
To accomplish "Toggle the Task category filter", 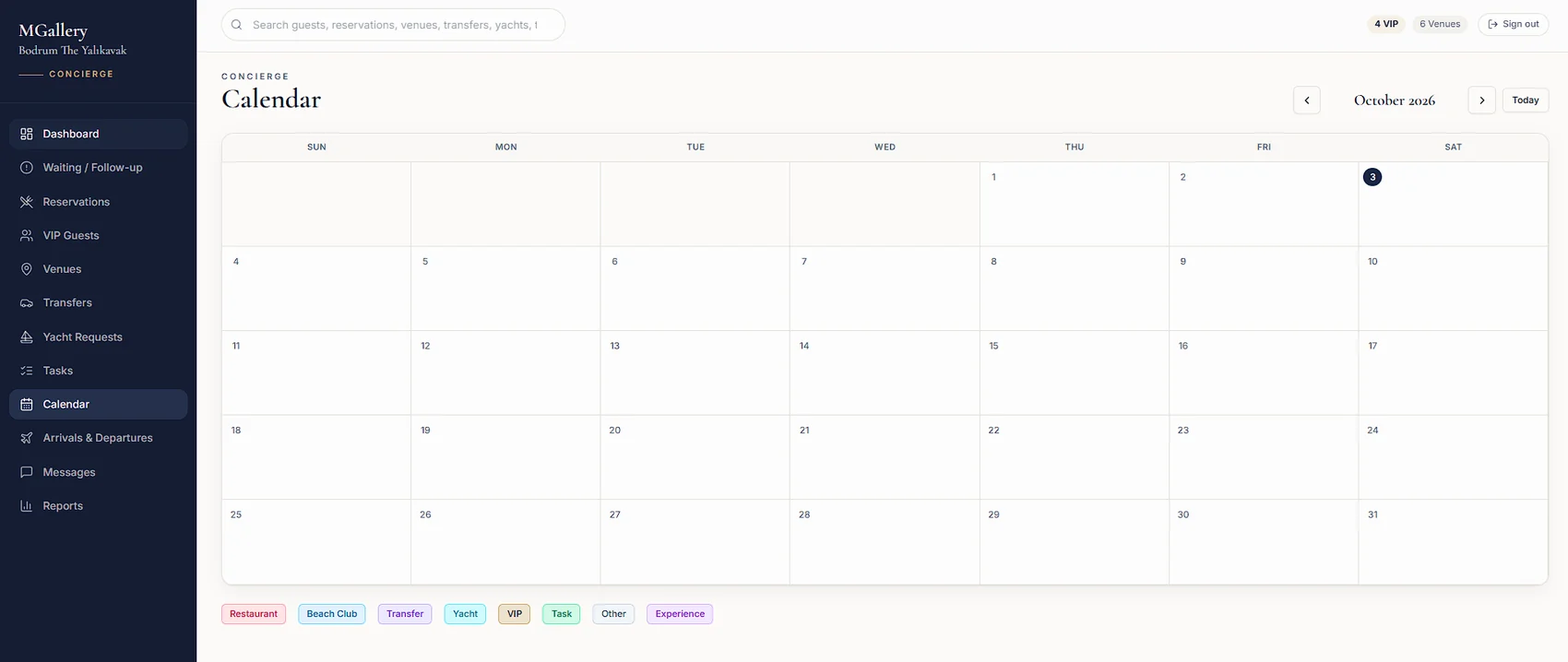I will point(562,614).
